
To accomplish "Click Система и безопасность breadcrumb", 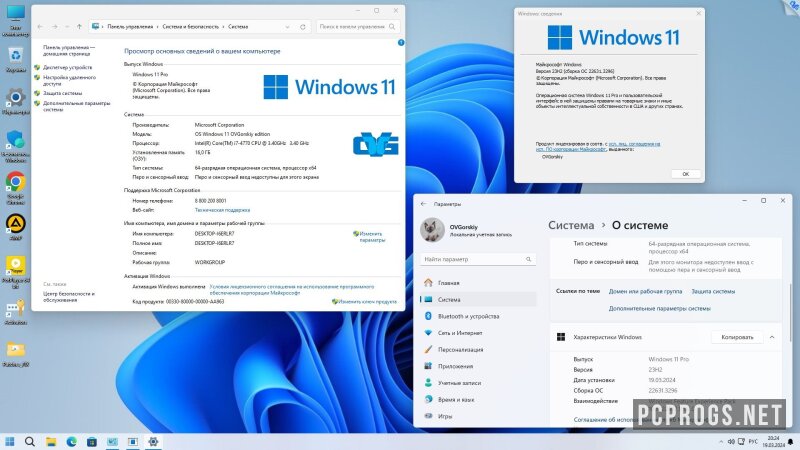I will [190, 27].
